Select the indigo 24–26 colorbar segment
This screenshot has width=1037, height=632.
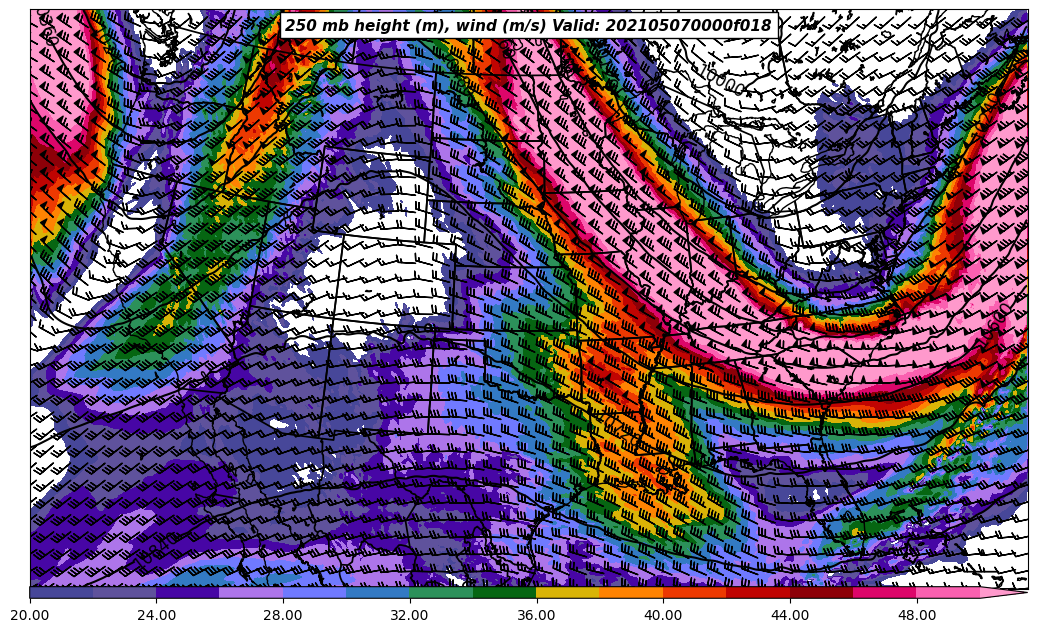pyautogui.click(x=188, y=592)
